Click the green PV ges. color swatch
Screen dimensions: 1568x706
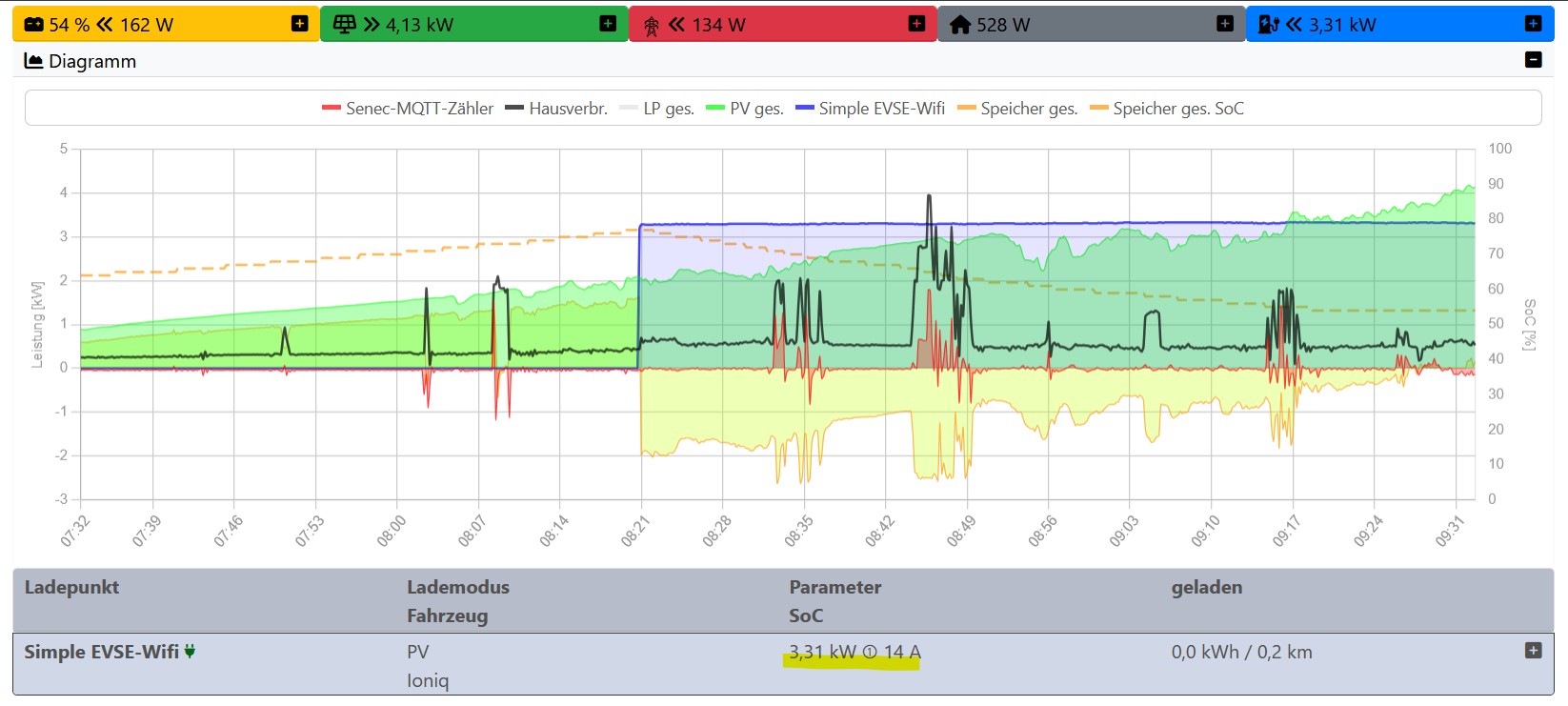[714, 109]
